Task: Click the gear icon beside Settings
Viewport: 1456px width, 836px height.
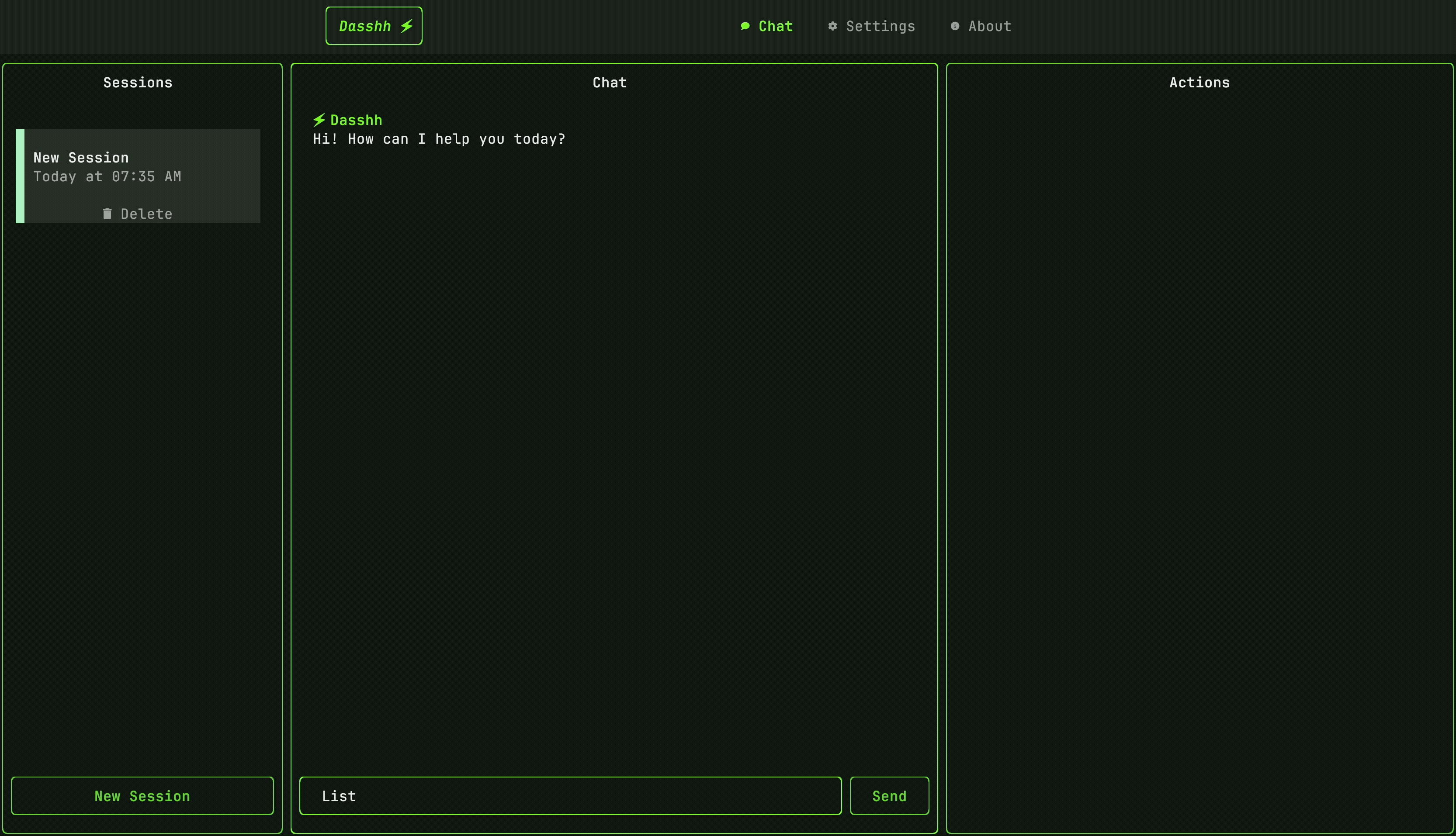Action: point(832,26)
